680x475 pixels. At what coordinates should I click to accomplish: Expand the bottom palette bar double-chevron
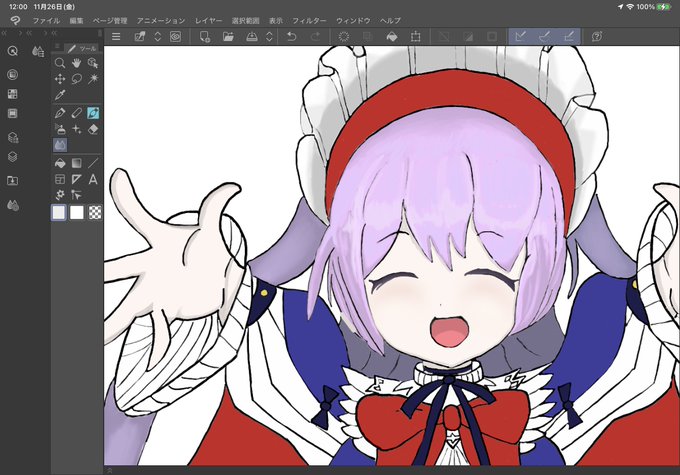coord(109,470)
